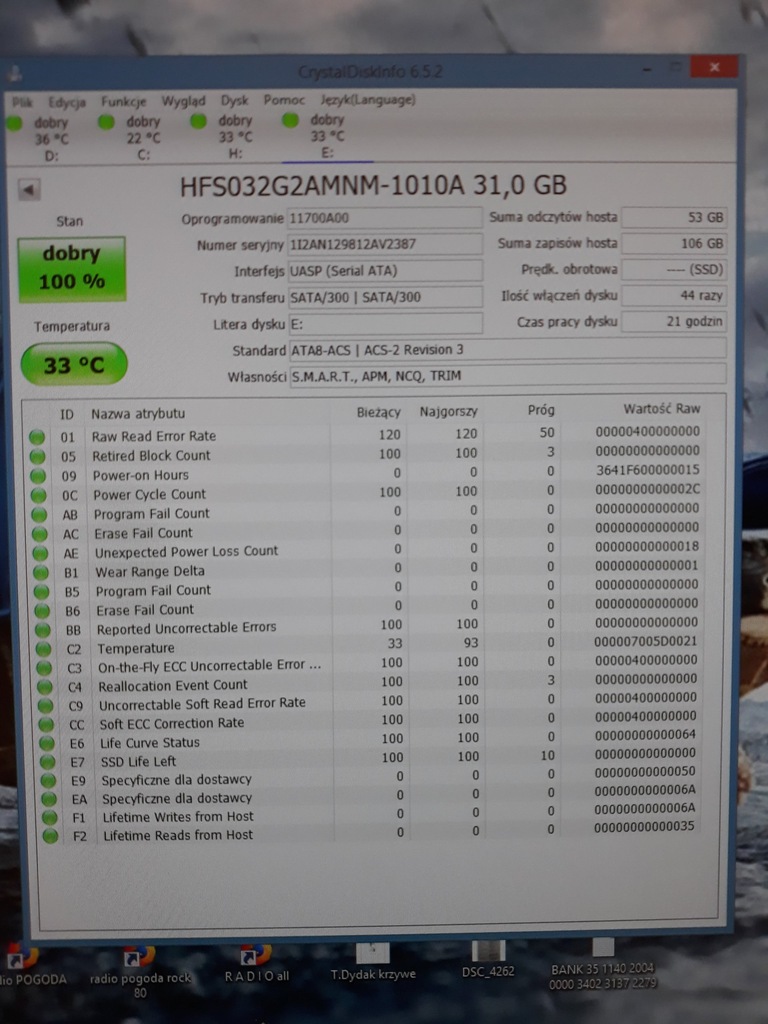Click the Własności S.M.A.R.T. field
Viewport: 768px width, 1024px height.
coord(507,376)
